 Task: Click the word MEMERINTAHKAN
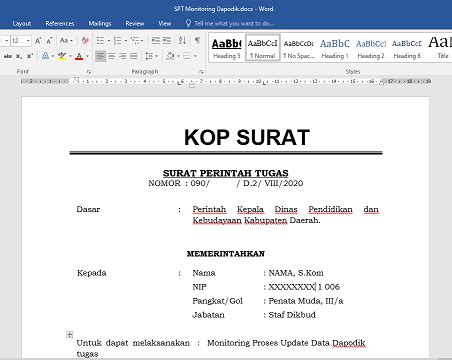(226, 254)
